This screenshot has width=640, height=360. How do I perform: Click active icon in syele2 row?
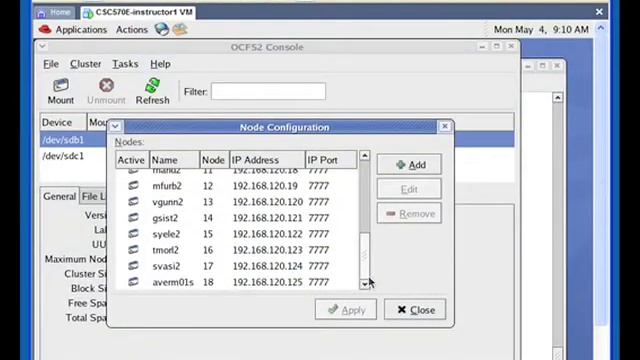[133, 234]
